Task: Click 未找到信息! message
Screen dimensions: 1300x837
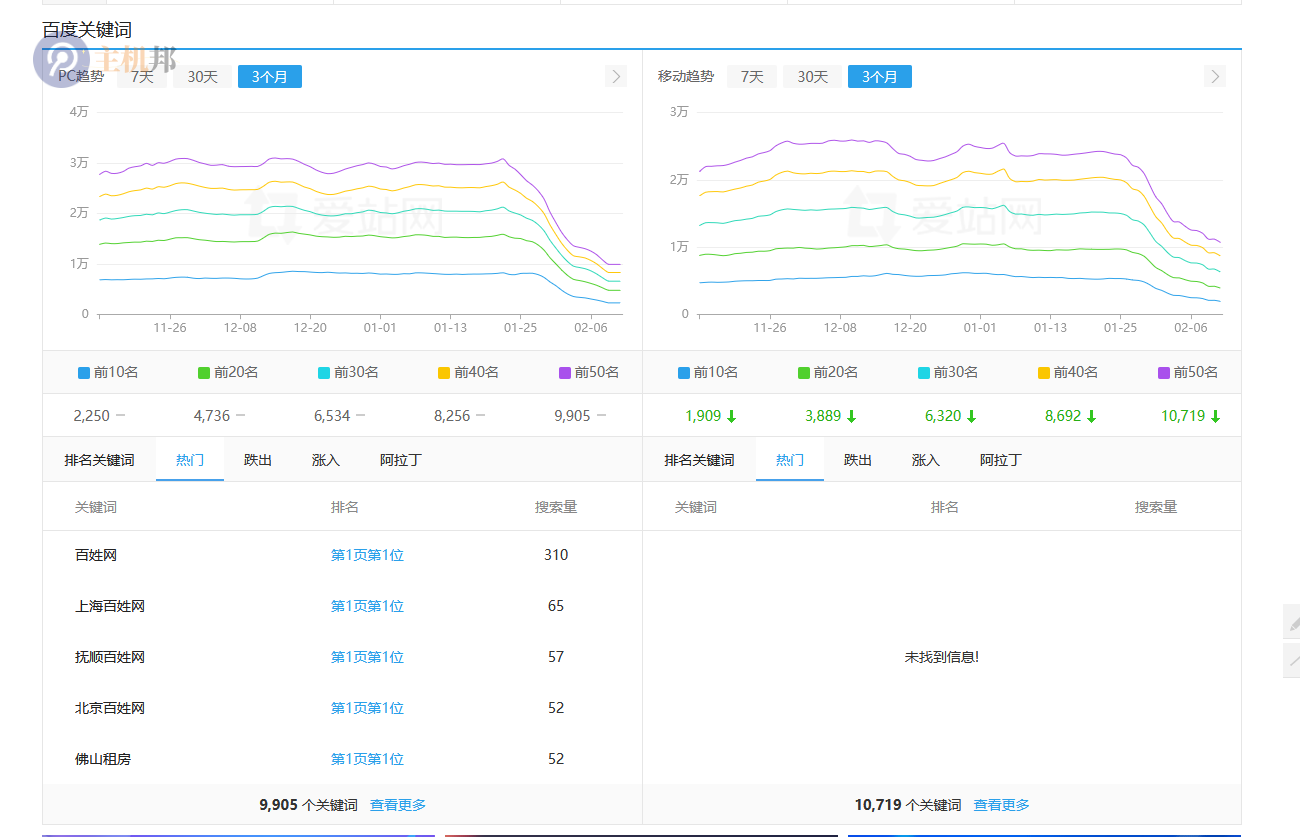Action: coord(942,657)
